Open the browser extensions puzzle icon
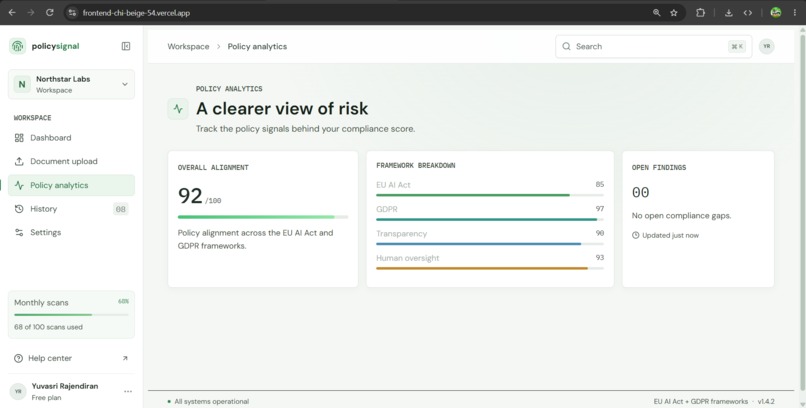Screen dimensions: 806x408 700,13
